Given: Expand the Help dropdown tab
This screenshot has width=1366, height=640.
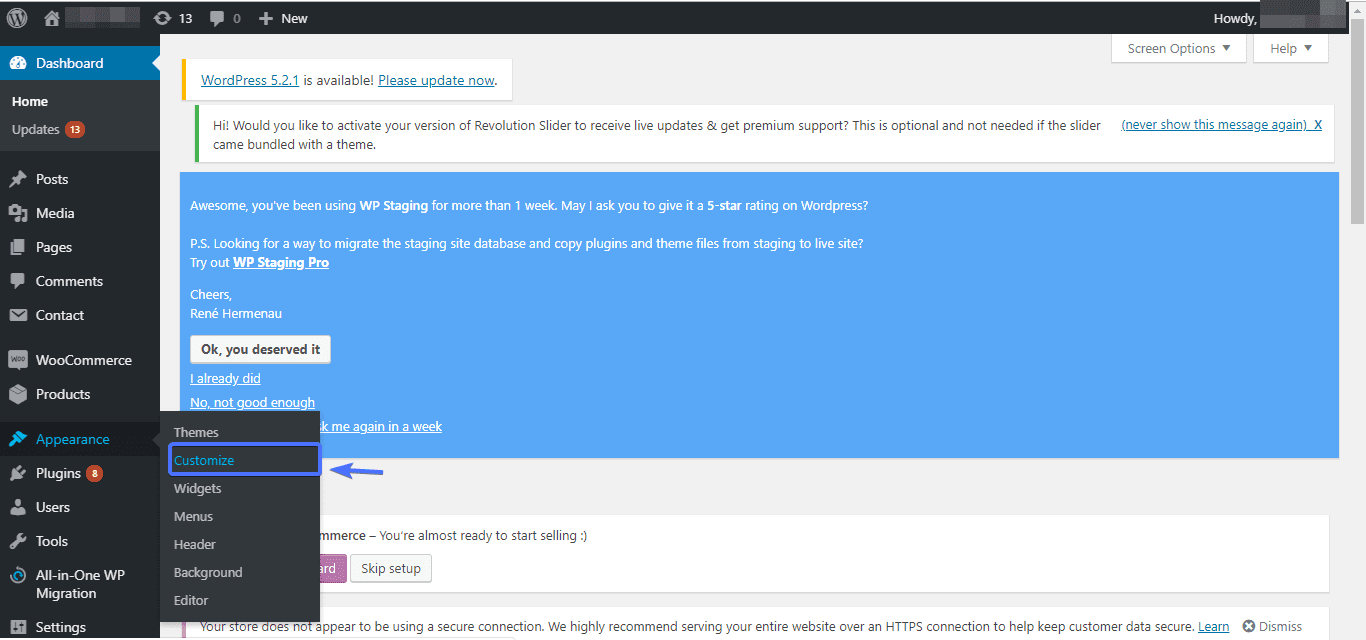Looking at the screenshot, I should click(1291, 48).
